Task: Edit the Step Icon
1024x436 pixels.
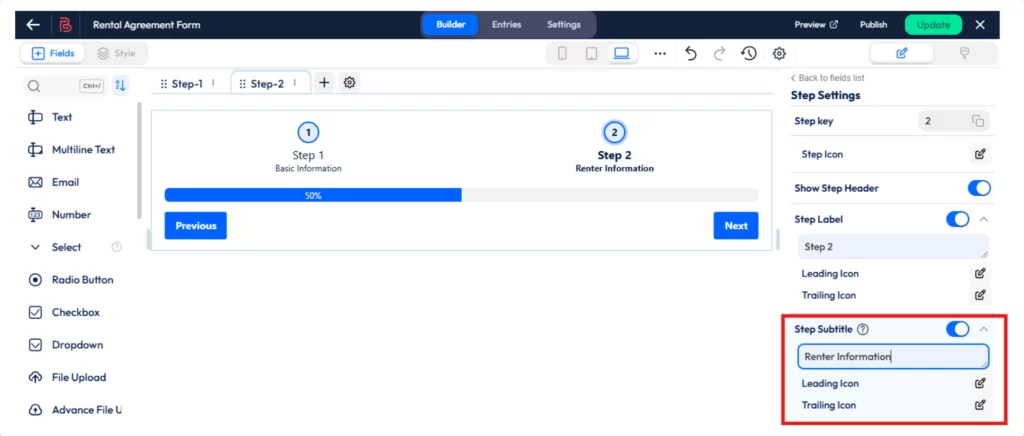Action: [980, 154]
